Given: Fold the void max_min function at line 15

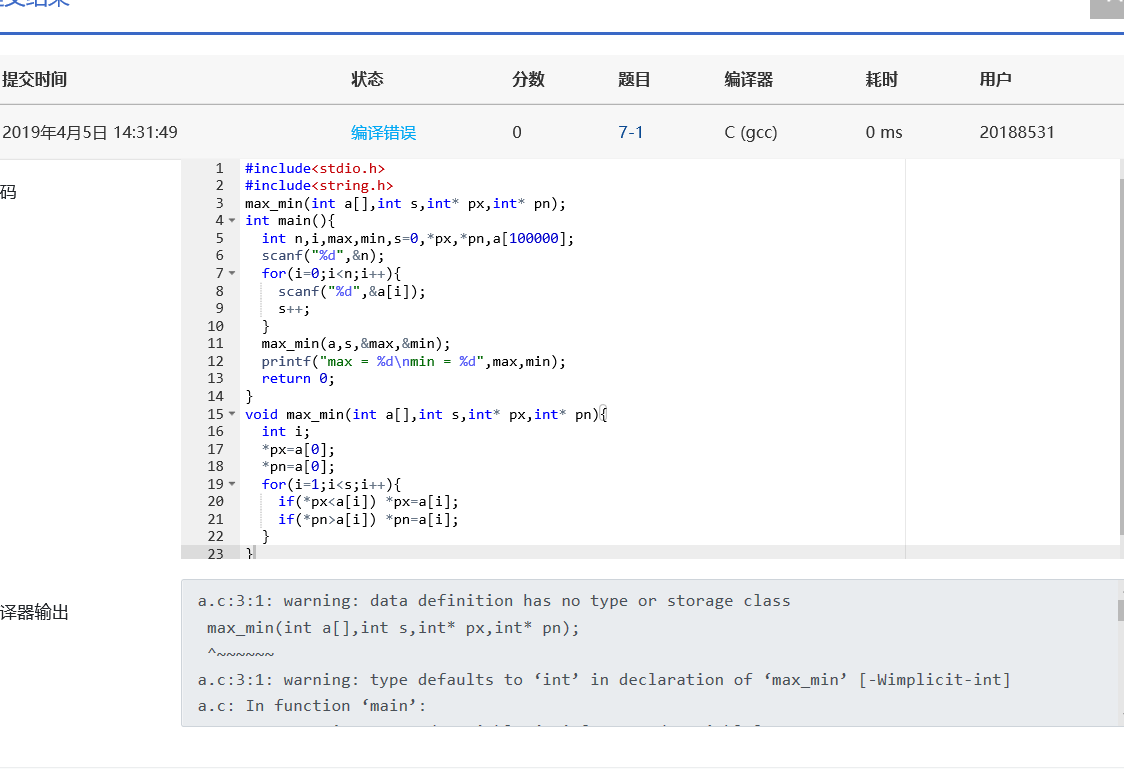Looking at the screenshot, I should coord(232,414).
